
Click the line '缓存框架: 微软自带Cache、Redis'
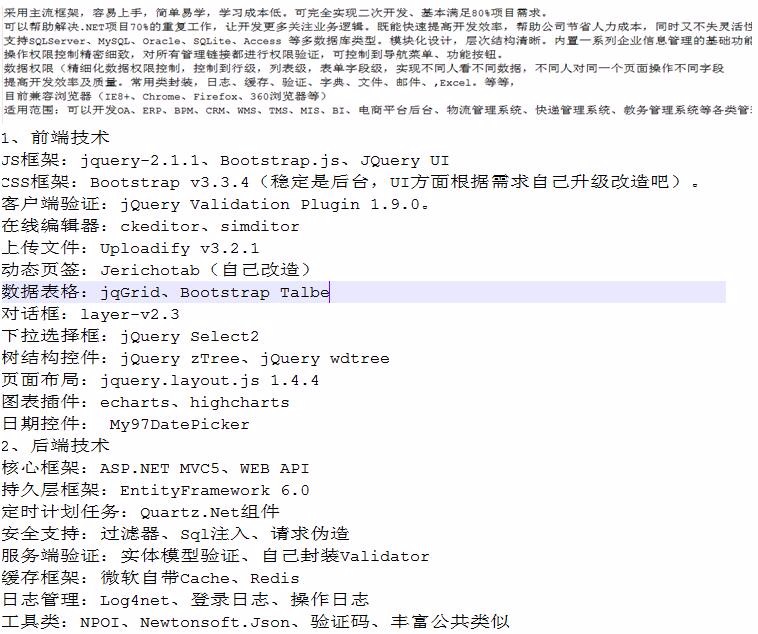click(x=150, y=578)
